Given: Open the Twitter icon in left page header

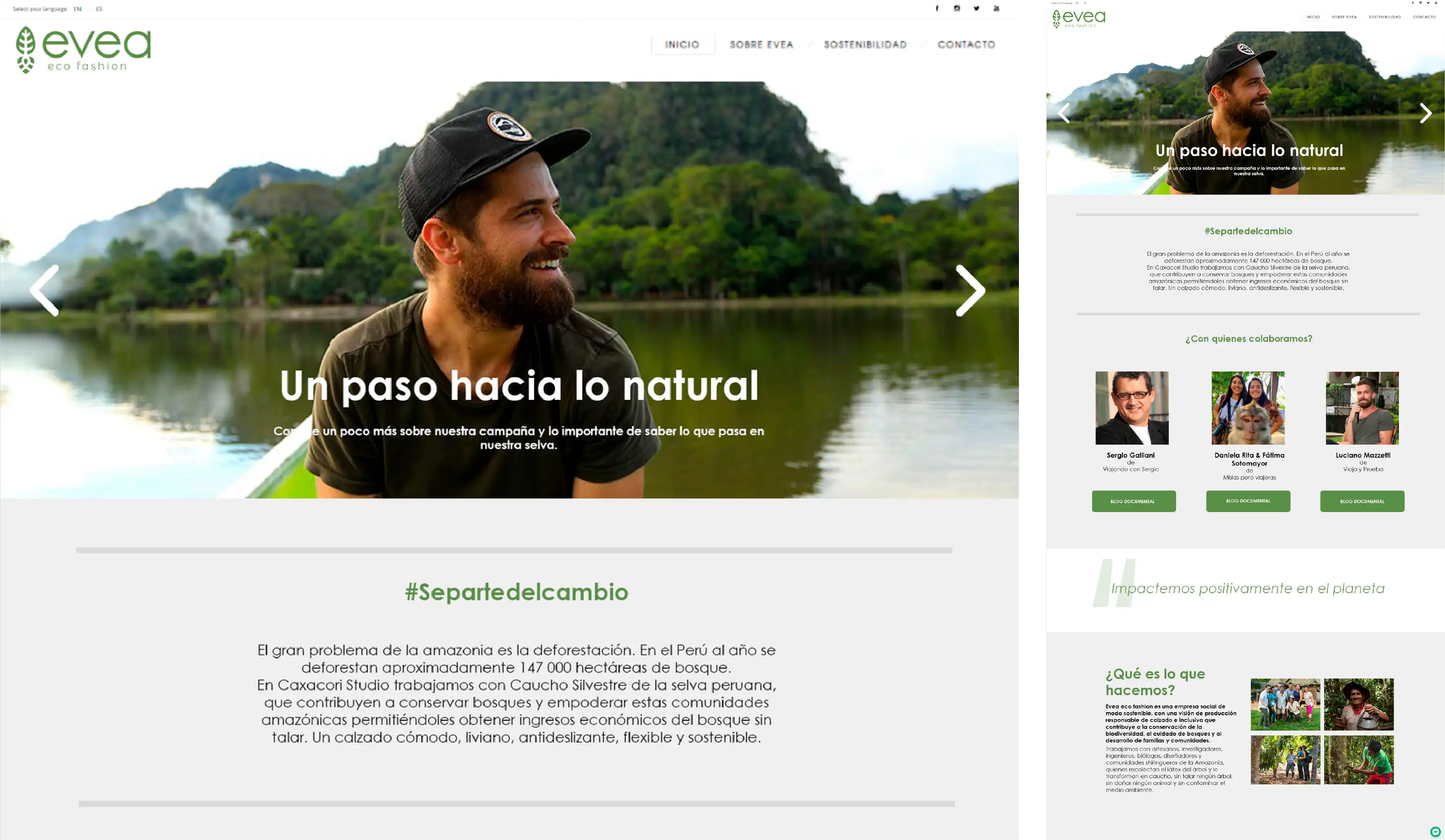Looking at the screenshot, I should click(976, 9).
